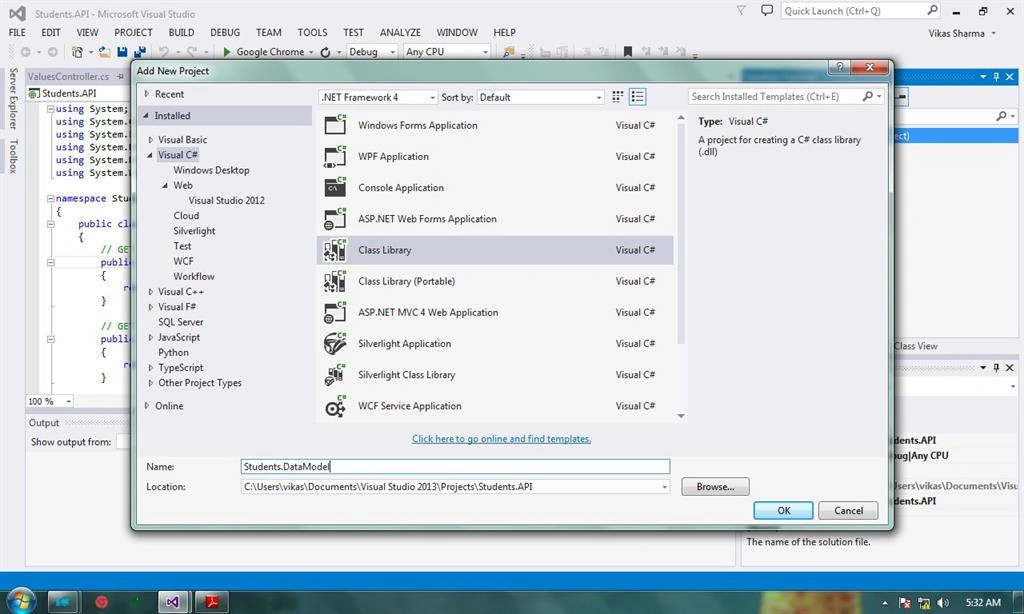Click the browser refresh toolbar icon

(x=325, y=52)
